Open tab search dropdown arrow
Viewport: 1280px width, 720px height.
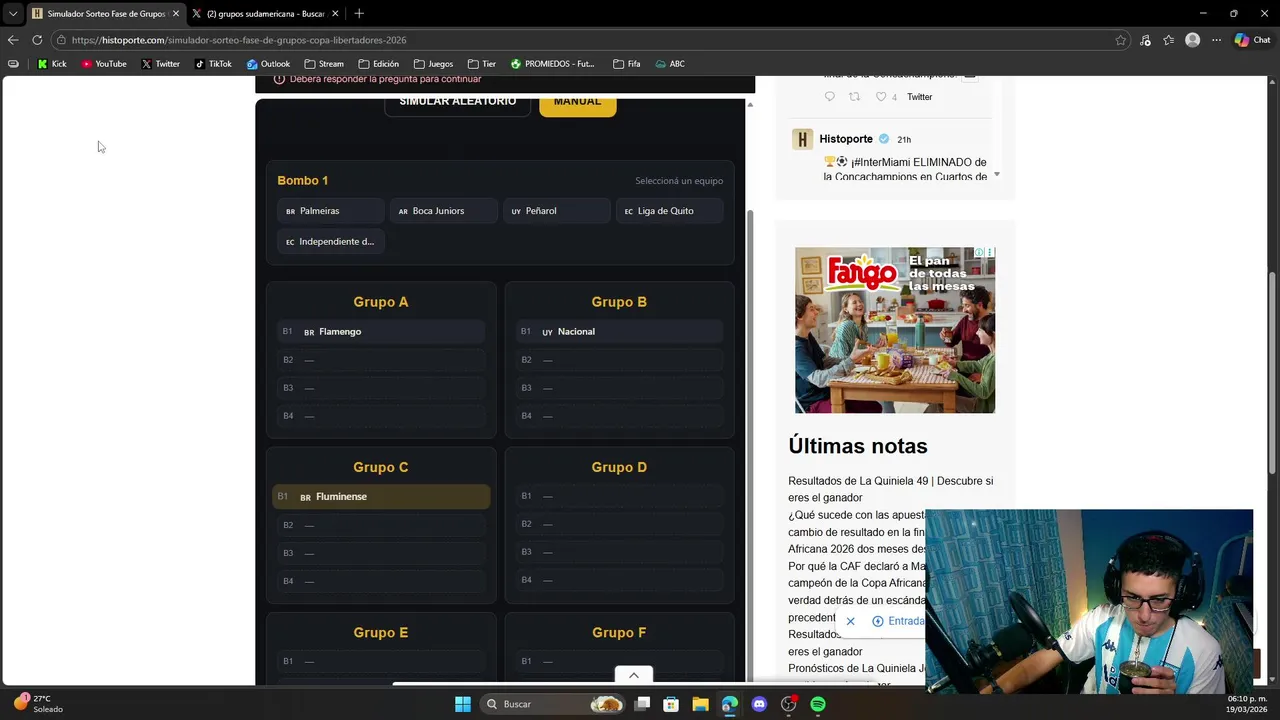pos(13,13)
